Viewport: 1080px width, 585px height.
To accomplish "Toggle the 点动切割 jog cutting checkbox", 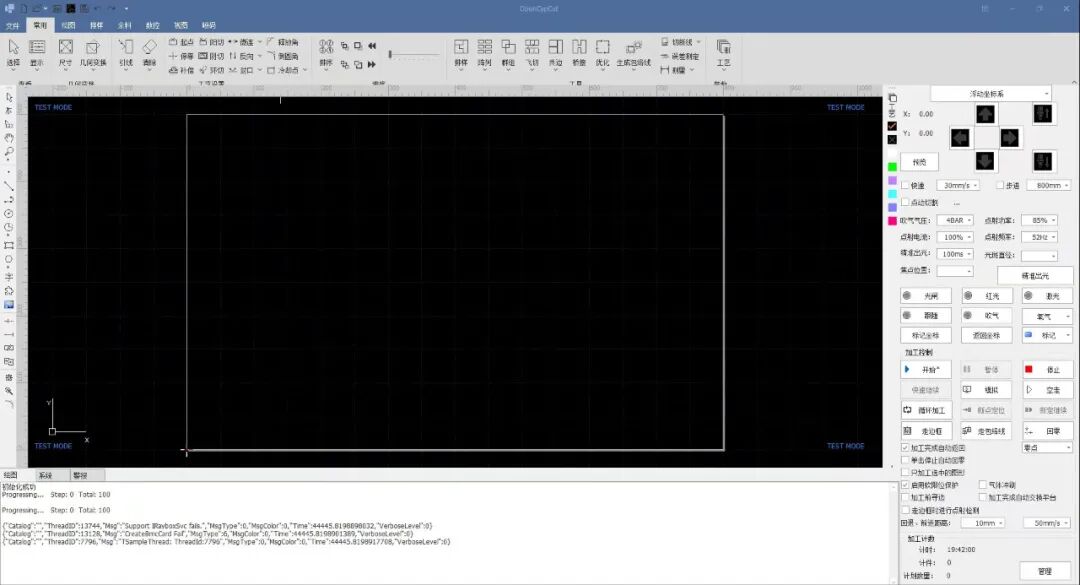I will (905, 203).
